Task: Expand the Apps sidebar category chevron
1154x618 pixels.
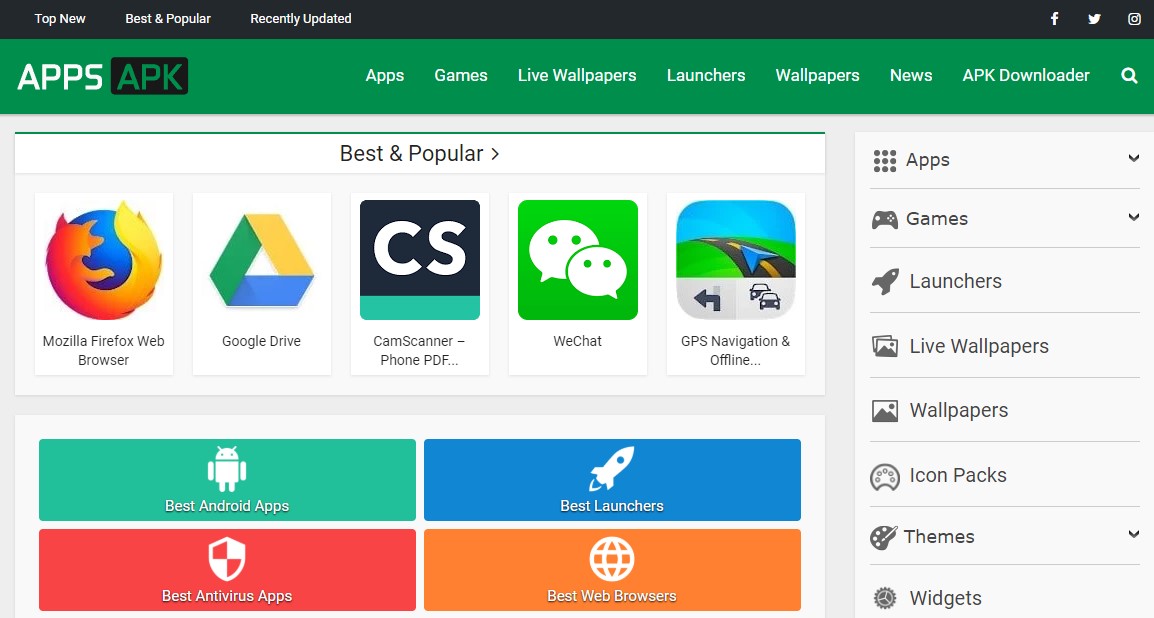Action: point(1133,159)
